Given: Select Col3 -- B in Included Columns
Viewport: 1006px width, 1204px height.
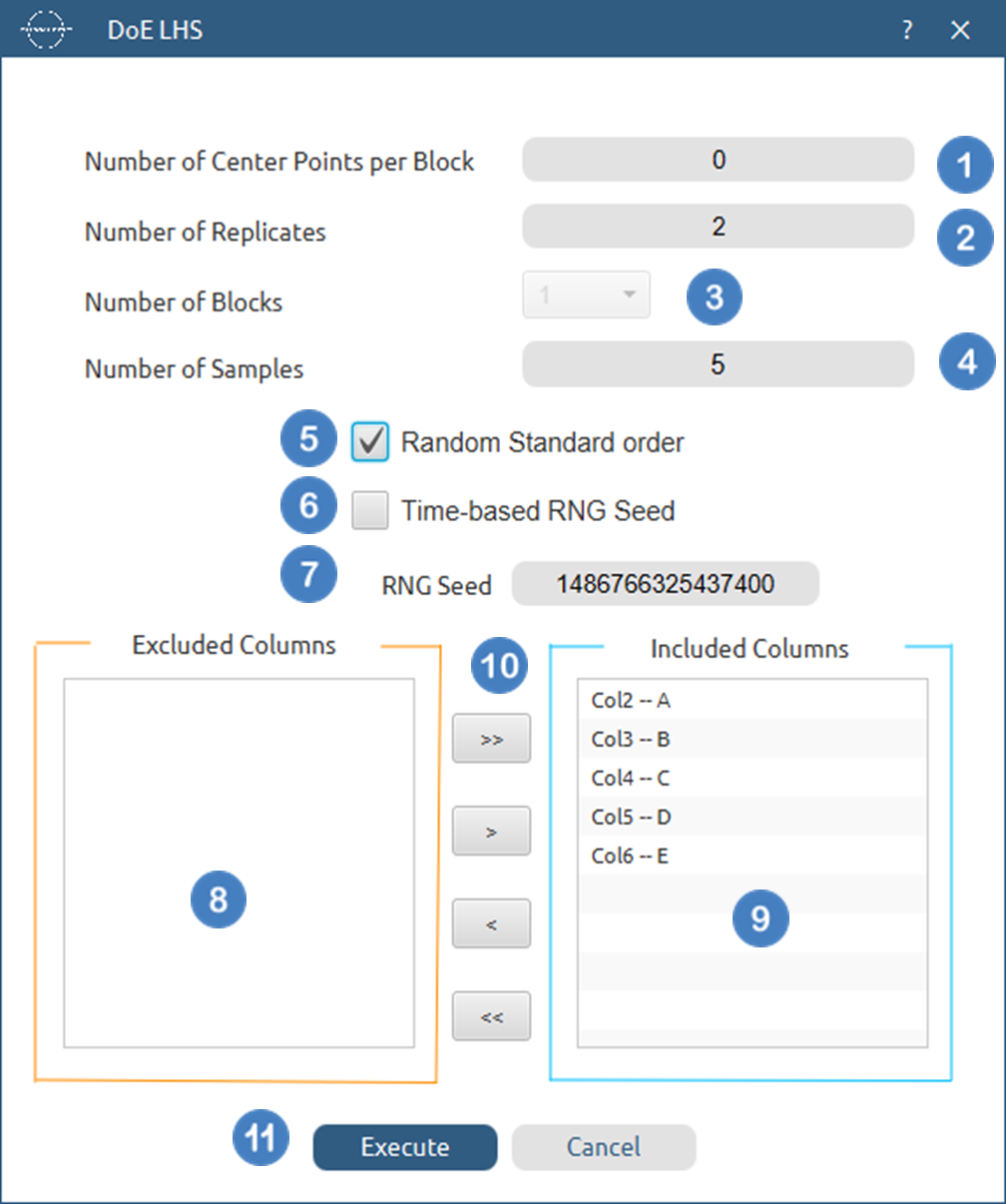Looking at the screenshot, I should click(x=631, y=740).
